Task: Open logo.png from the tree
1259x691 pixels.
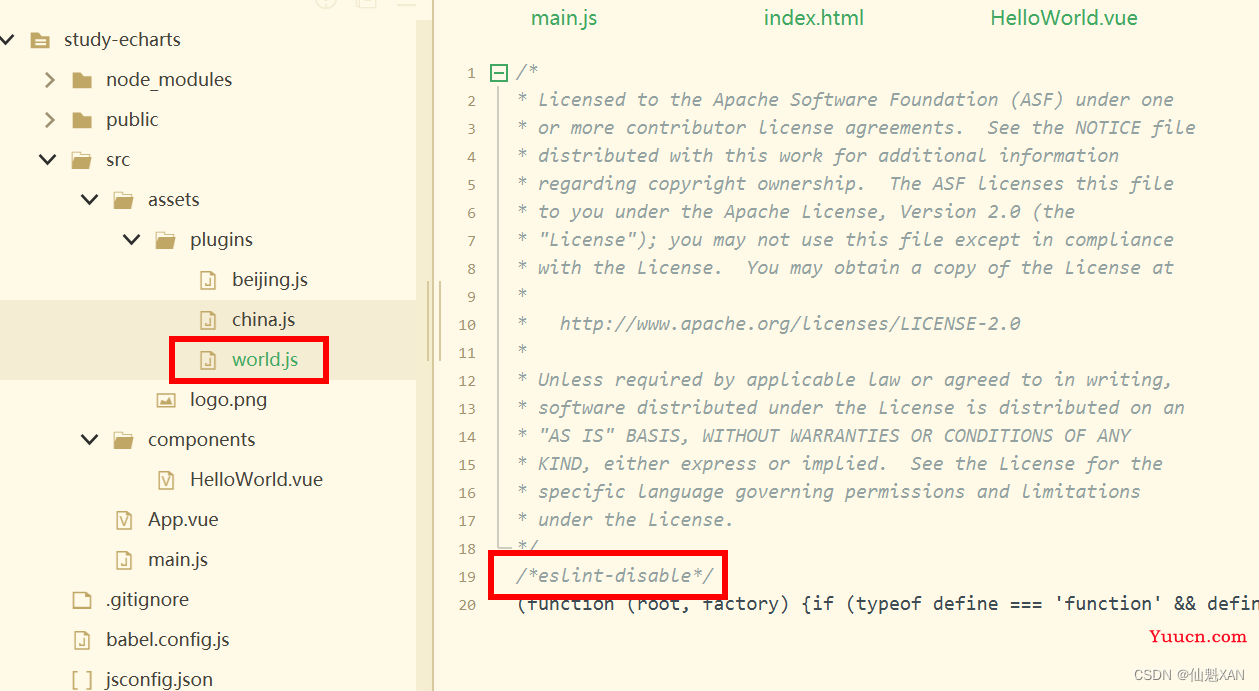Action: 228,400
